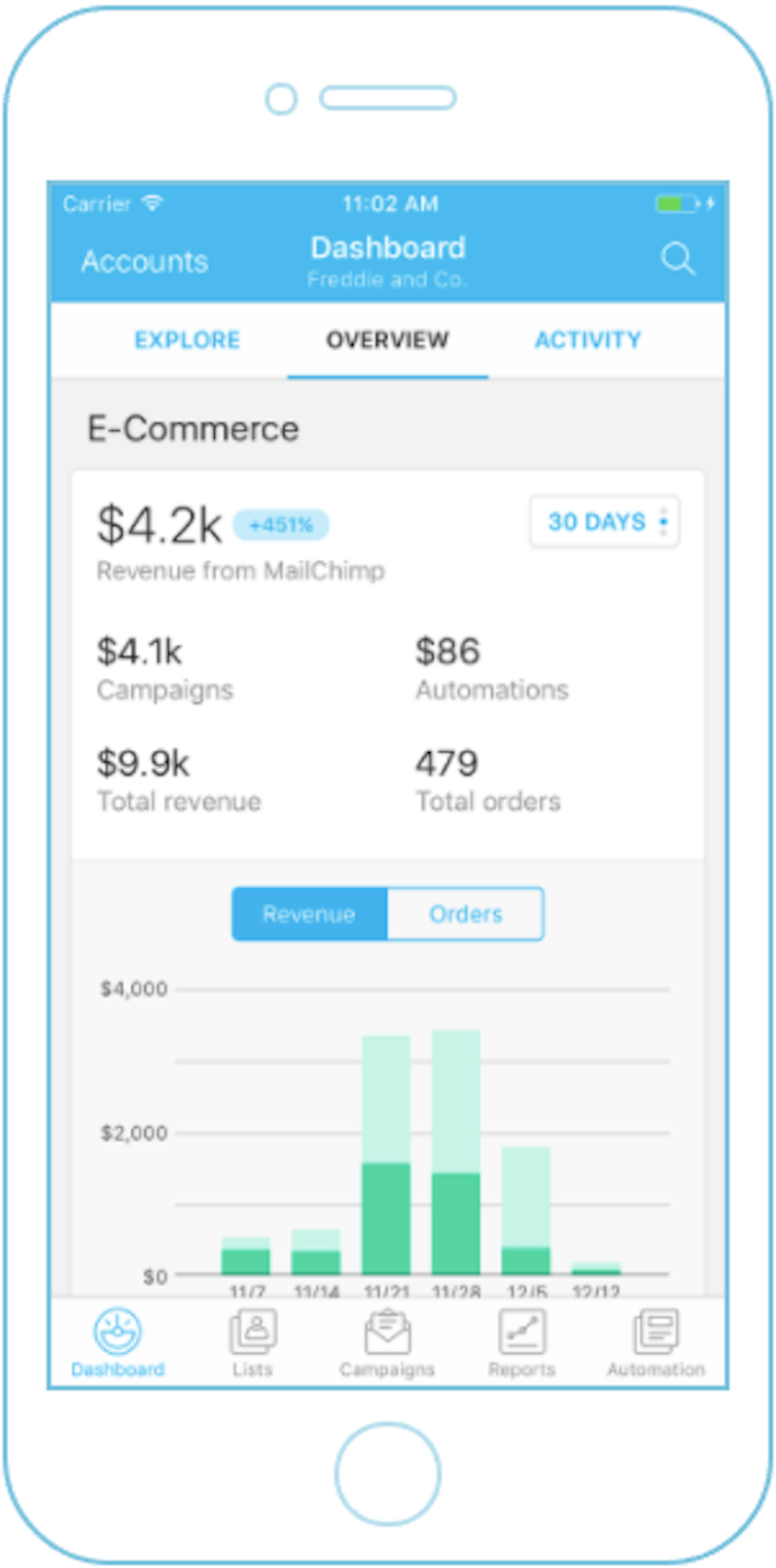Open the Automation icon
Screen dimensions: 776x1568
click(x=656, y=1331)
